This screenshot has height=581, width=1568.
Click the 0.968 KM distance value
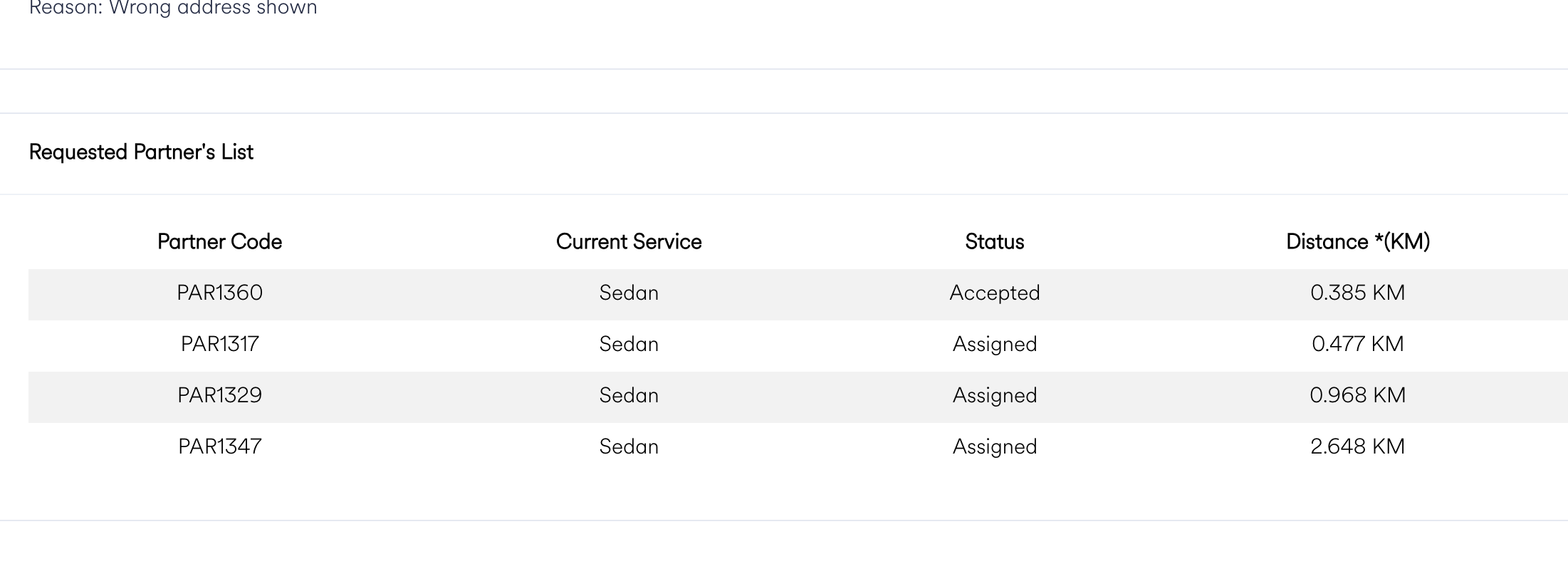click(x=1357, y=396)
